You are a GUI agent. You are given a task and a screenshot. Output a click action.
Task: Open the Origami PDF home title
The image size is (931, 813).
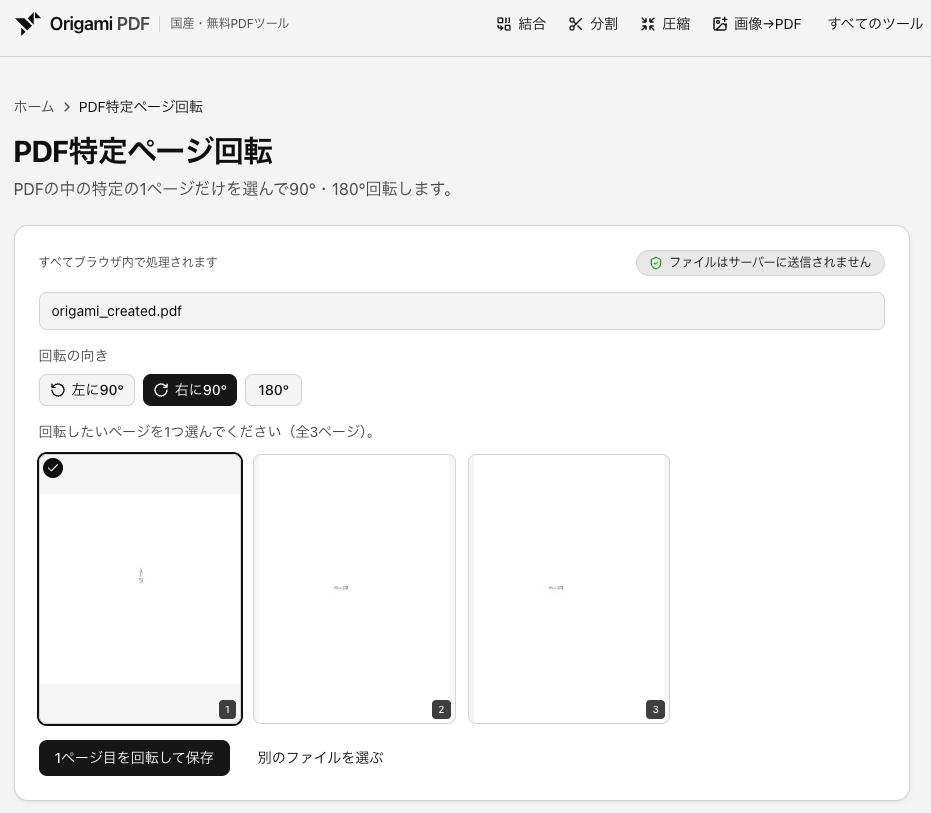tap(100, 24)
